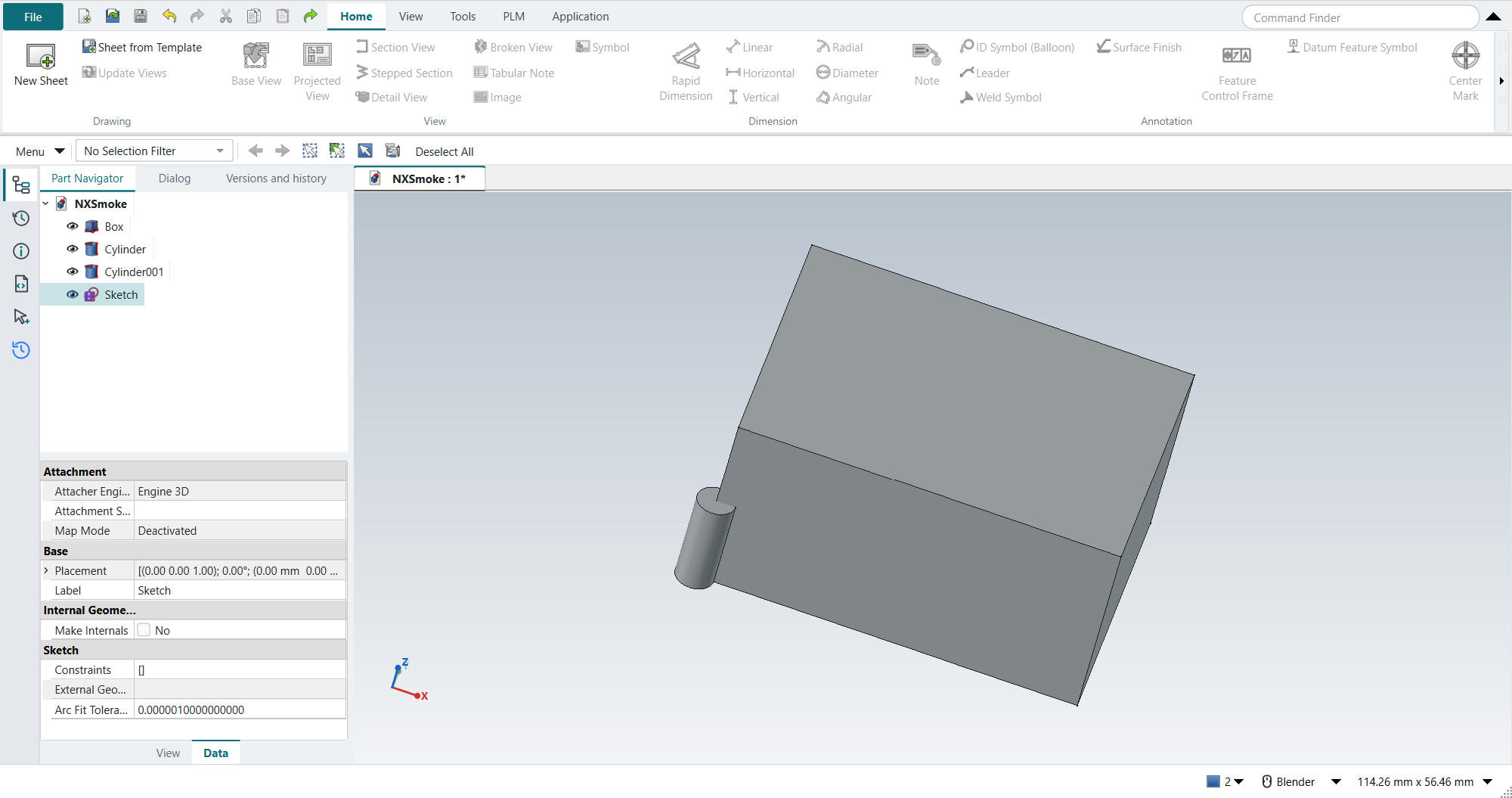Screen dimensions: 1512x798
Task: Click the new document icon in quick access toolbar
Action: [x=85, y=16]
